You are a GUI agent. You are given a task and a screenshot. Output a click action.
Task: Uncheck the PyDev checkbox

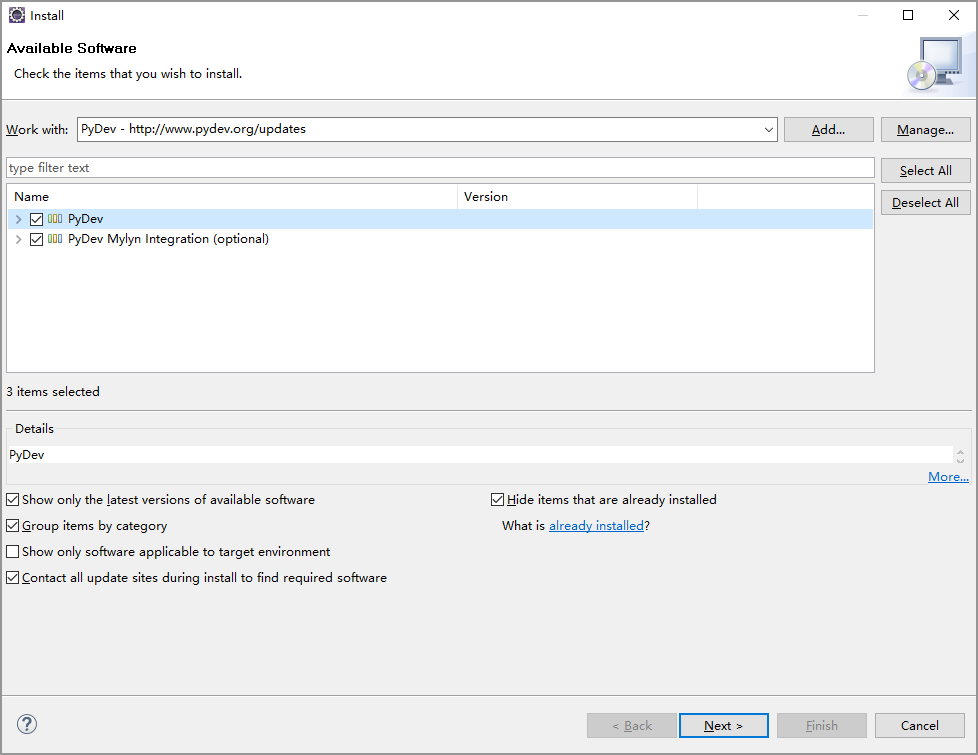36,219
